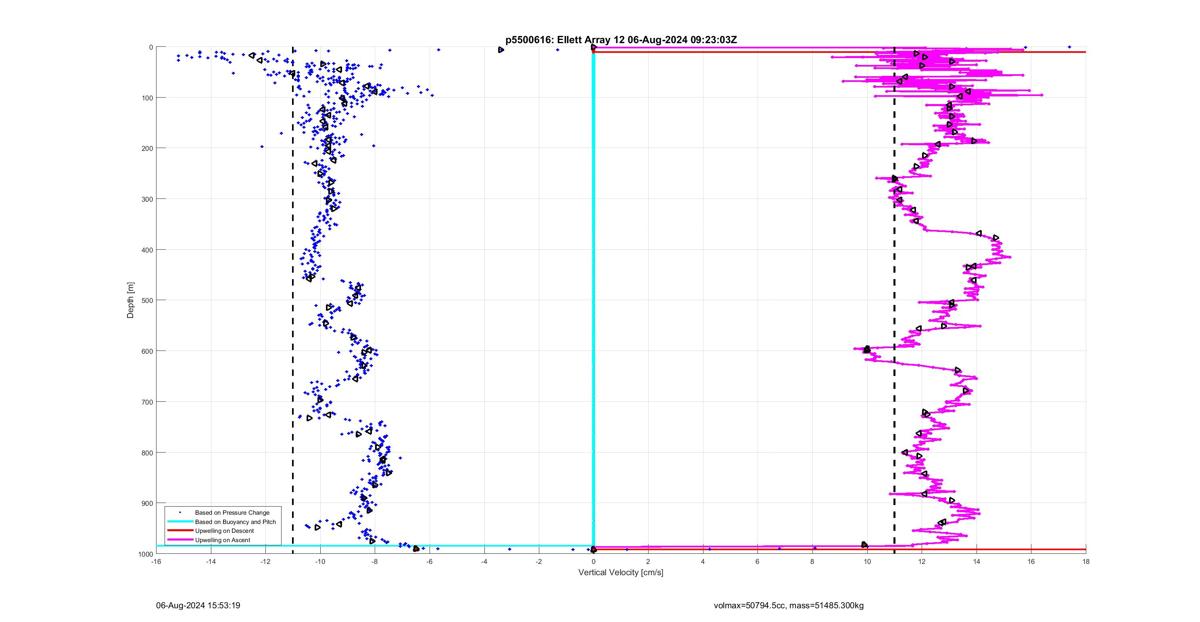Viewport: 1200px width, 622px height.
Task: Click the '-10' tick on the velocity axis
Action: [320, 562]
